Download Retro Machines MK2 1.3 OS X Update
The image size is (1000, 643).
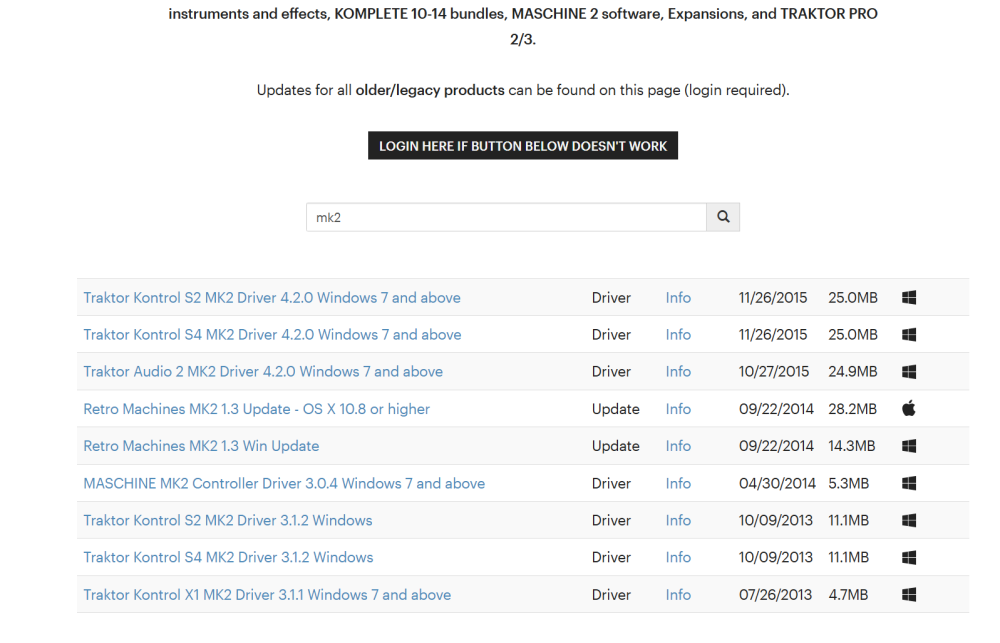pyautogui.click(x=256, y=409)
